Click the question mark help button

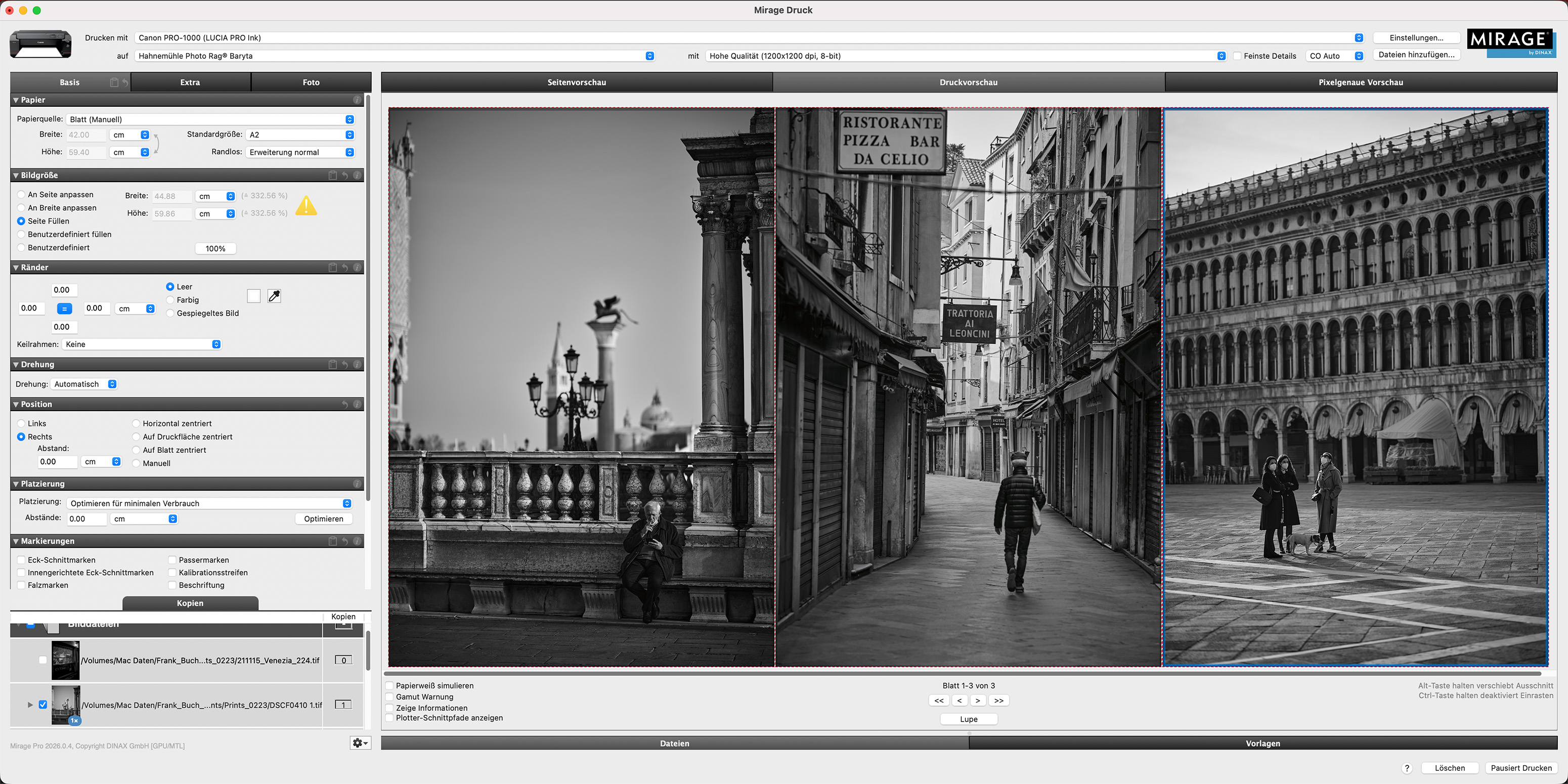[x=1407, y=768]
